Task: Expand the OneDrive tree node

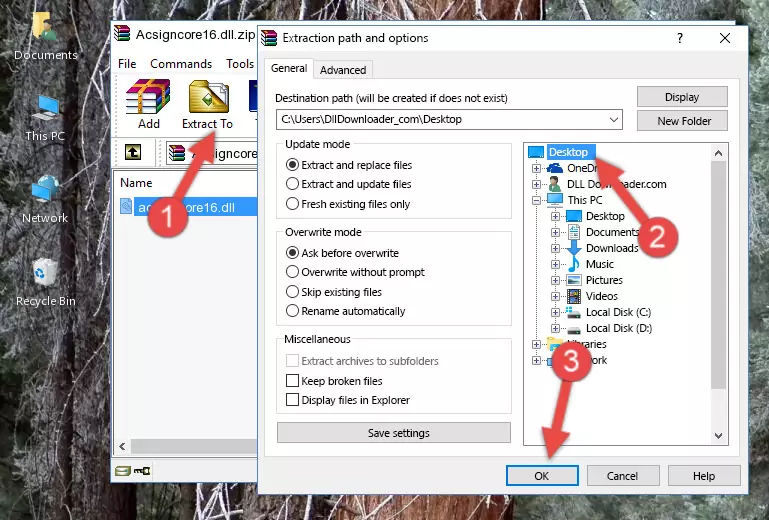Action: tap(536, 168)
